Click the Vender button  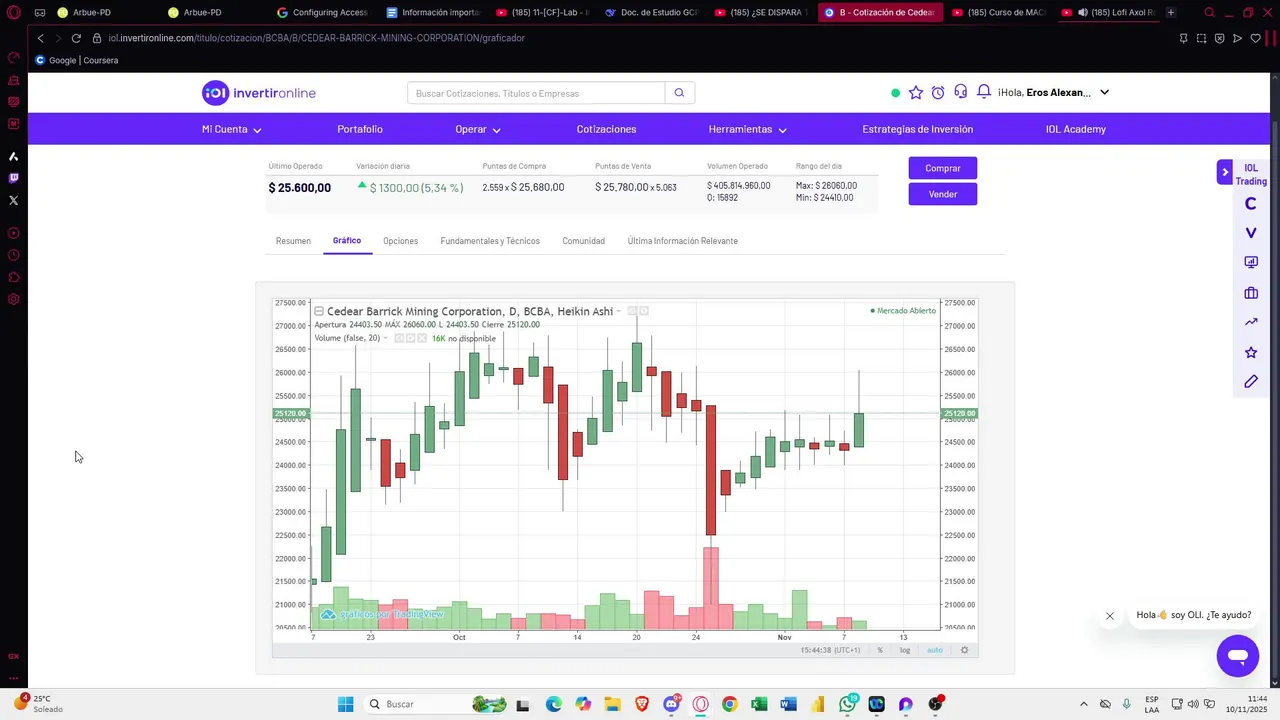coord(943,194)
